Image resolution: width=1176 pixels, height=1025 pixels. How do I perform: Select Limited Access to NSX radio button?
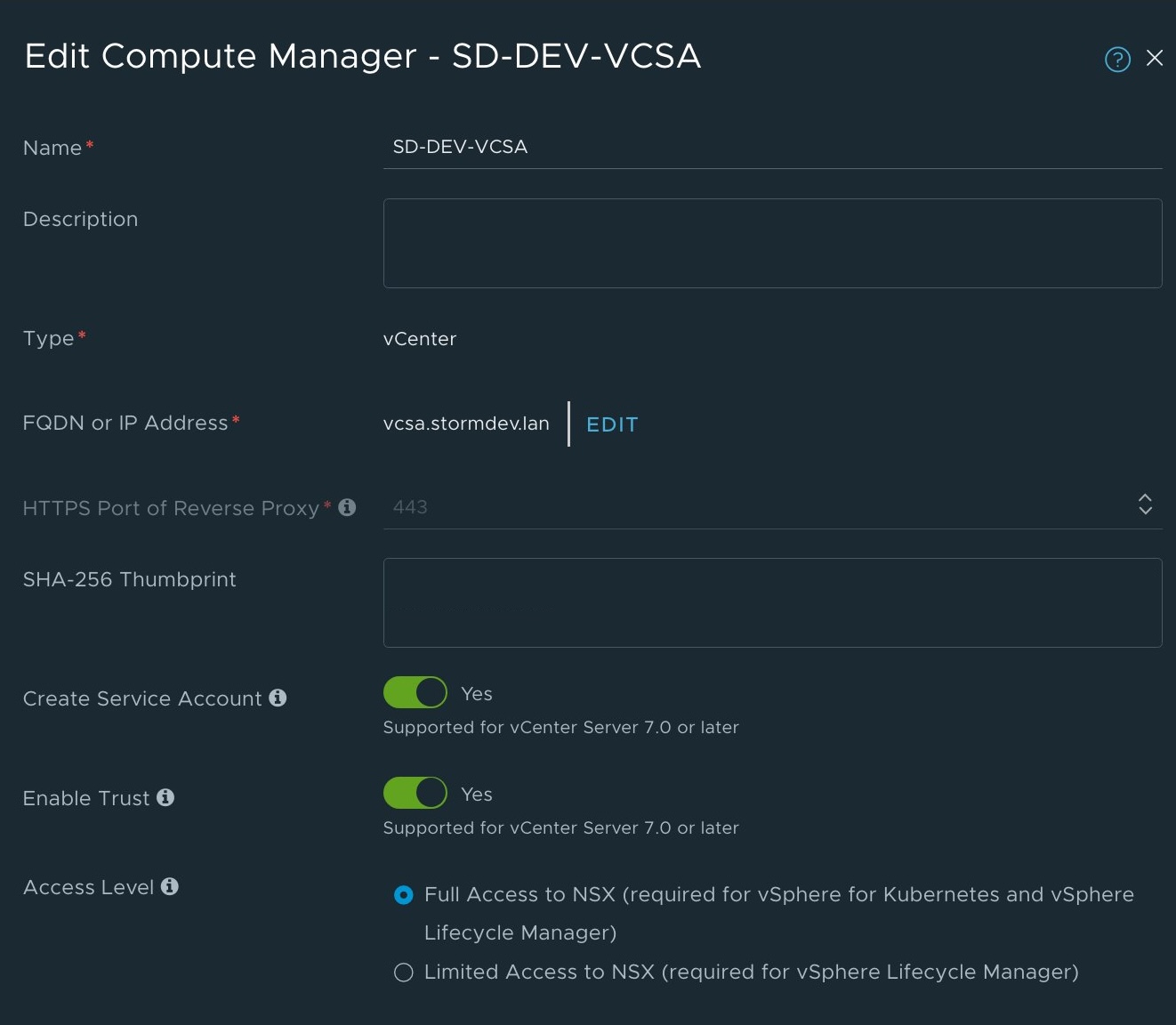click(404, 973)
